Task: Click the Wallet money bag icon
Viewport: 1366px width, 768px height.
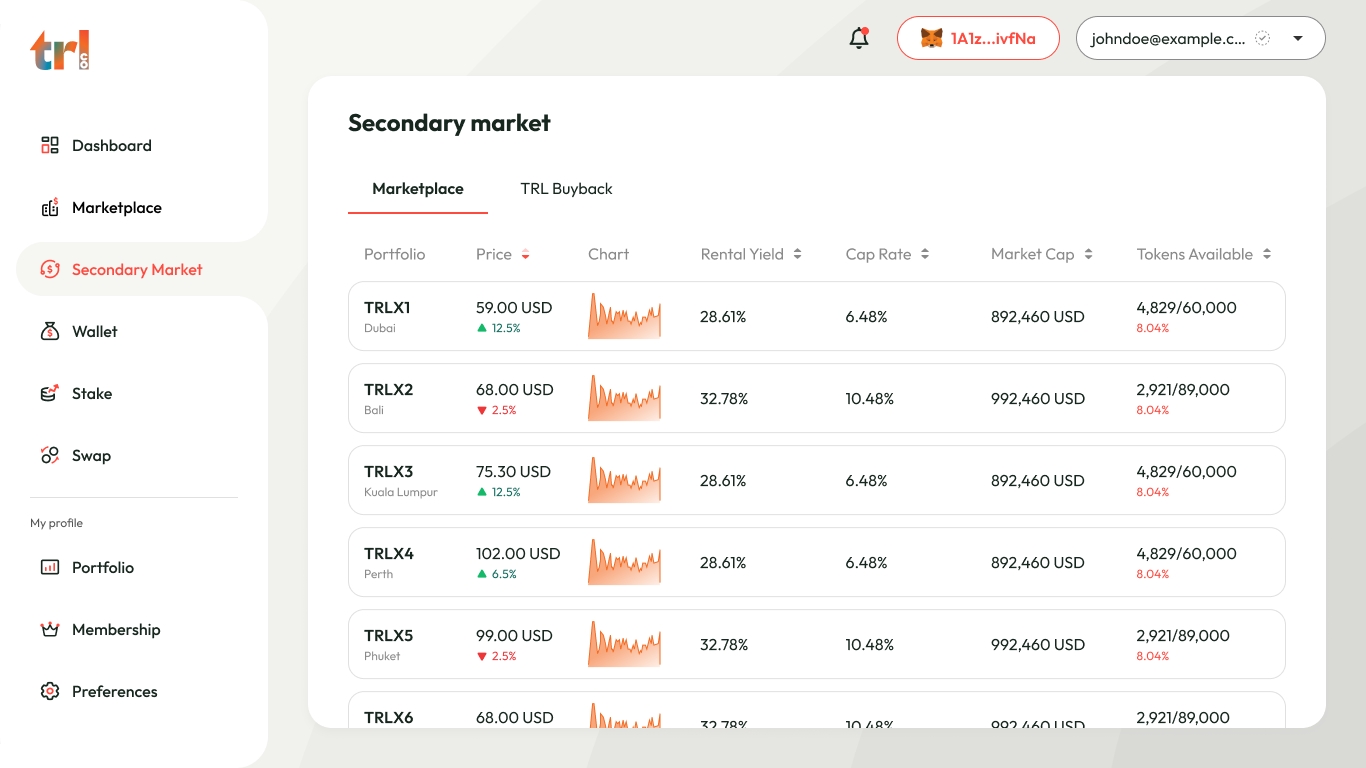Action: [50, 332]
